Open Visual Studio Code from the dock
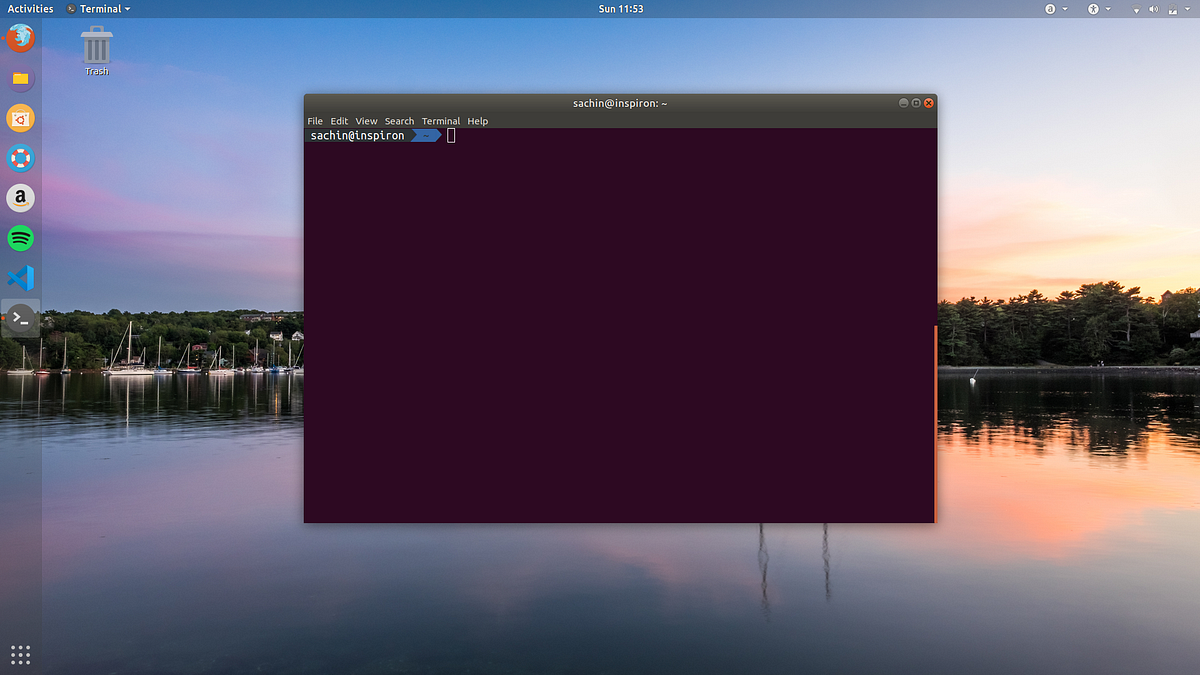Image resolution: width=1200 pixels, height=675 pixels. coord(20,278)
